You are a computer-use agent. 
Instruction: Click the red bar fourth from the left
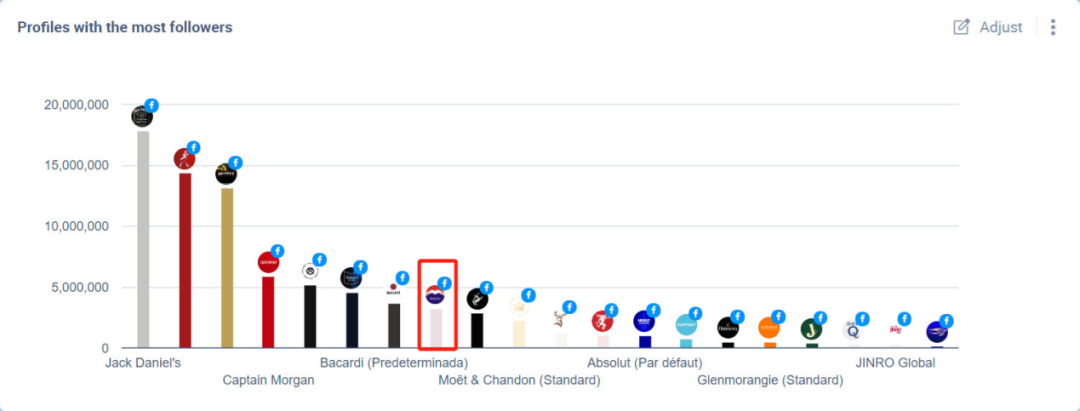click(x=268, y=312)
